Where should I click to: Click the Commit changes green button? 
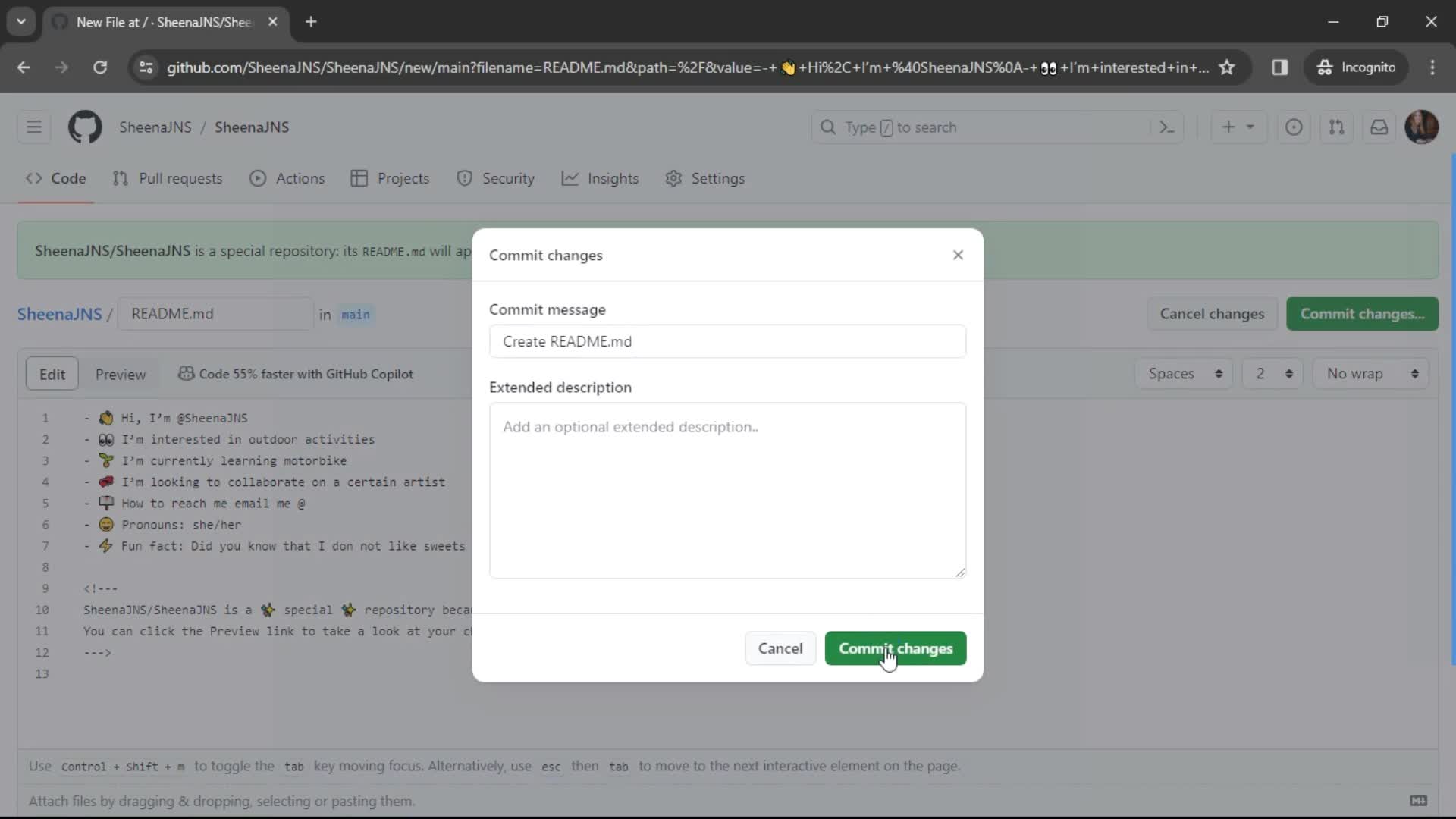click(x=896, y=649)
